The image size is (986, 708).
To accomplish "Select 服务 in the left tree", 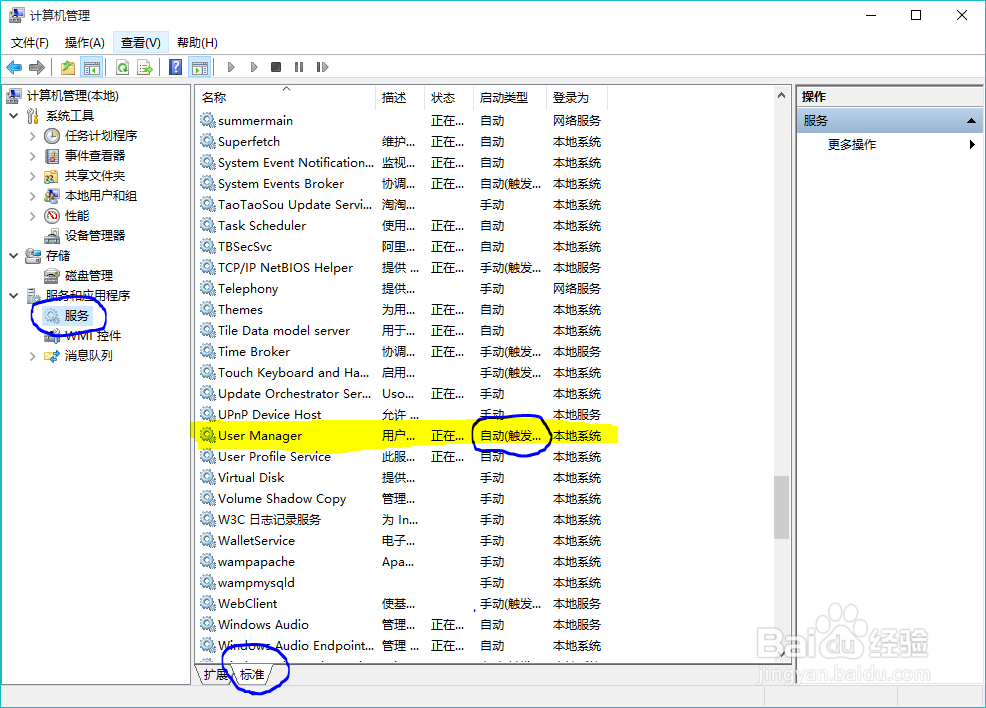I will (76, 315).
